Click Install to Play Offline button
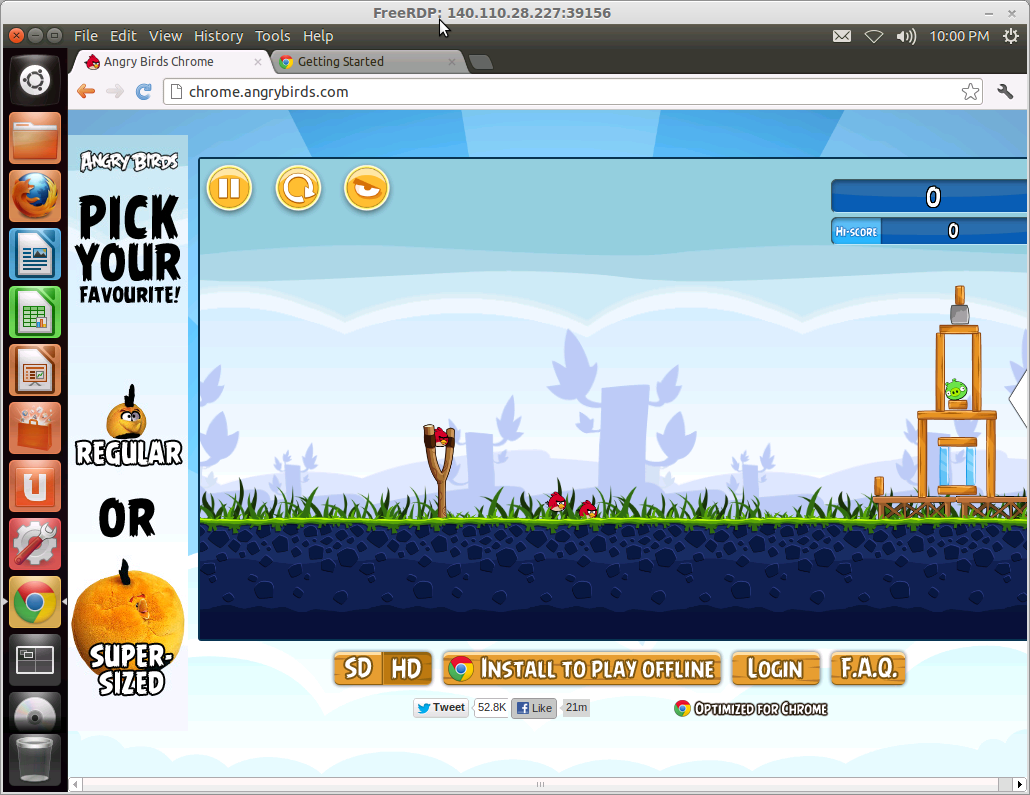Screen dimensions: 1030x795 (581, 669)
